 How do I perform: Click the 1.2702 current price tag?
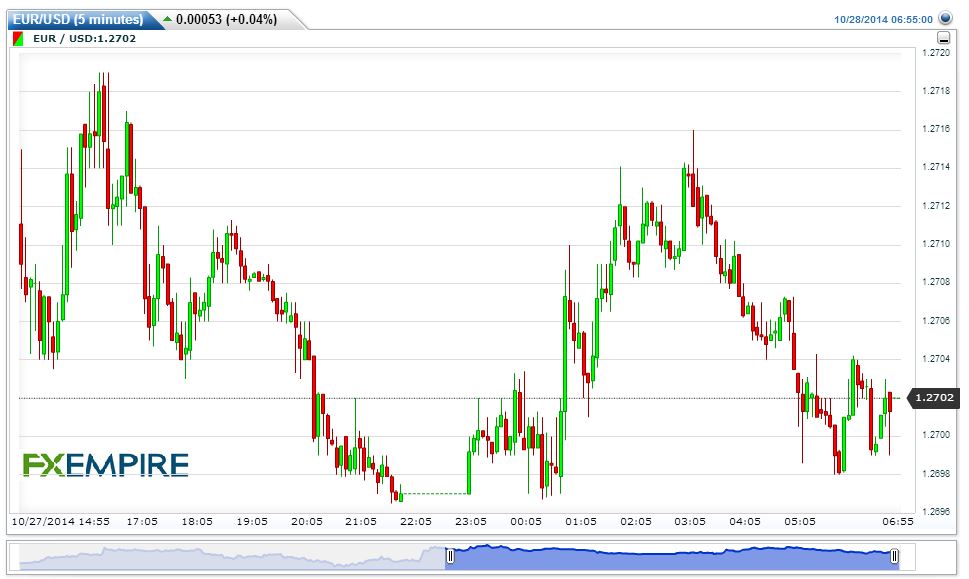(x=934, y=397)
